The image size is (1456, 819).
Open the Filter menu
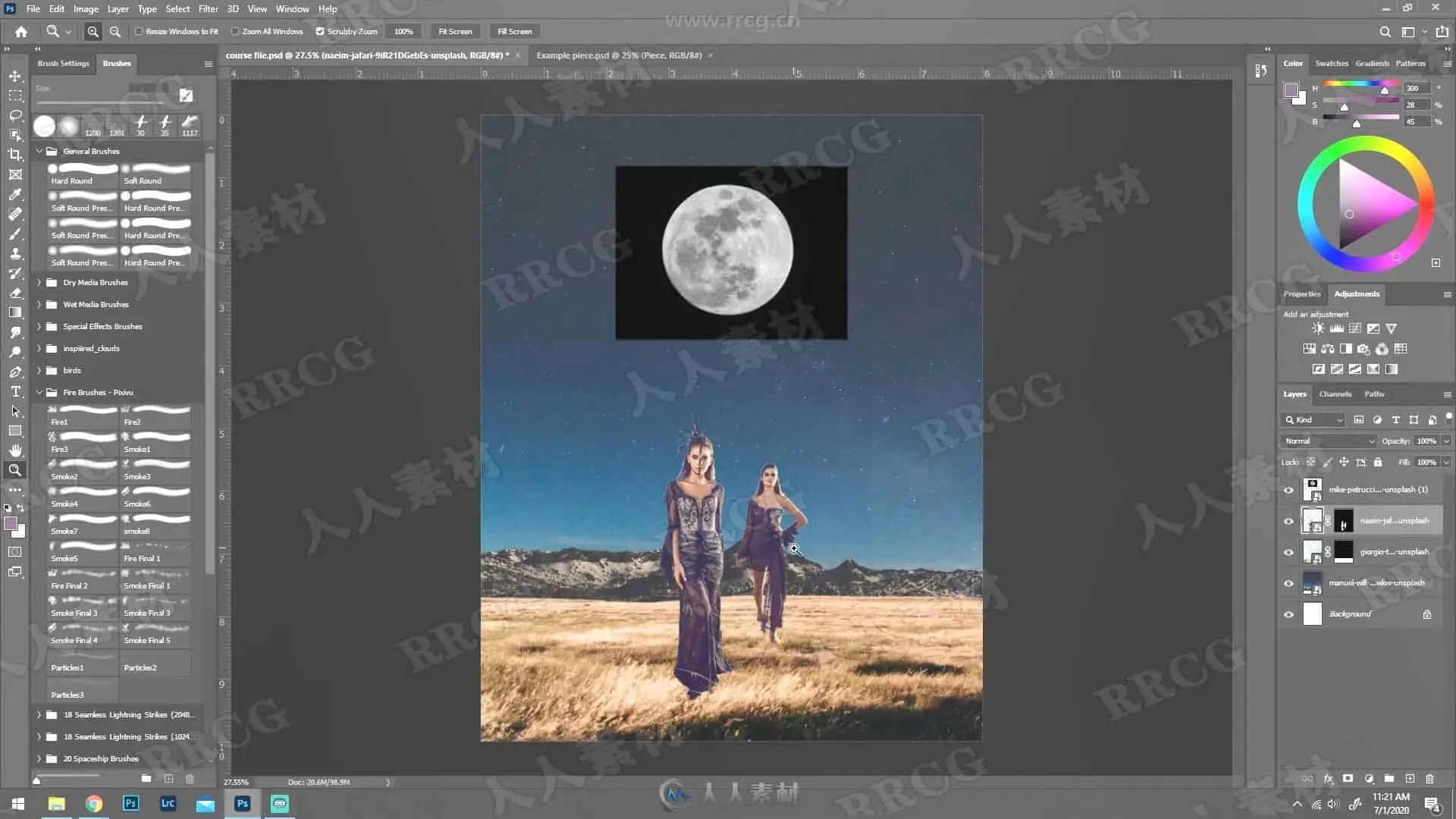208,9
